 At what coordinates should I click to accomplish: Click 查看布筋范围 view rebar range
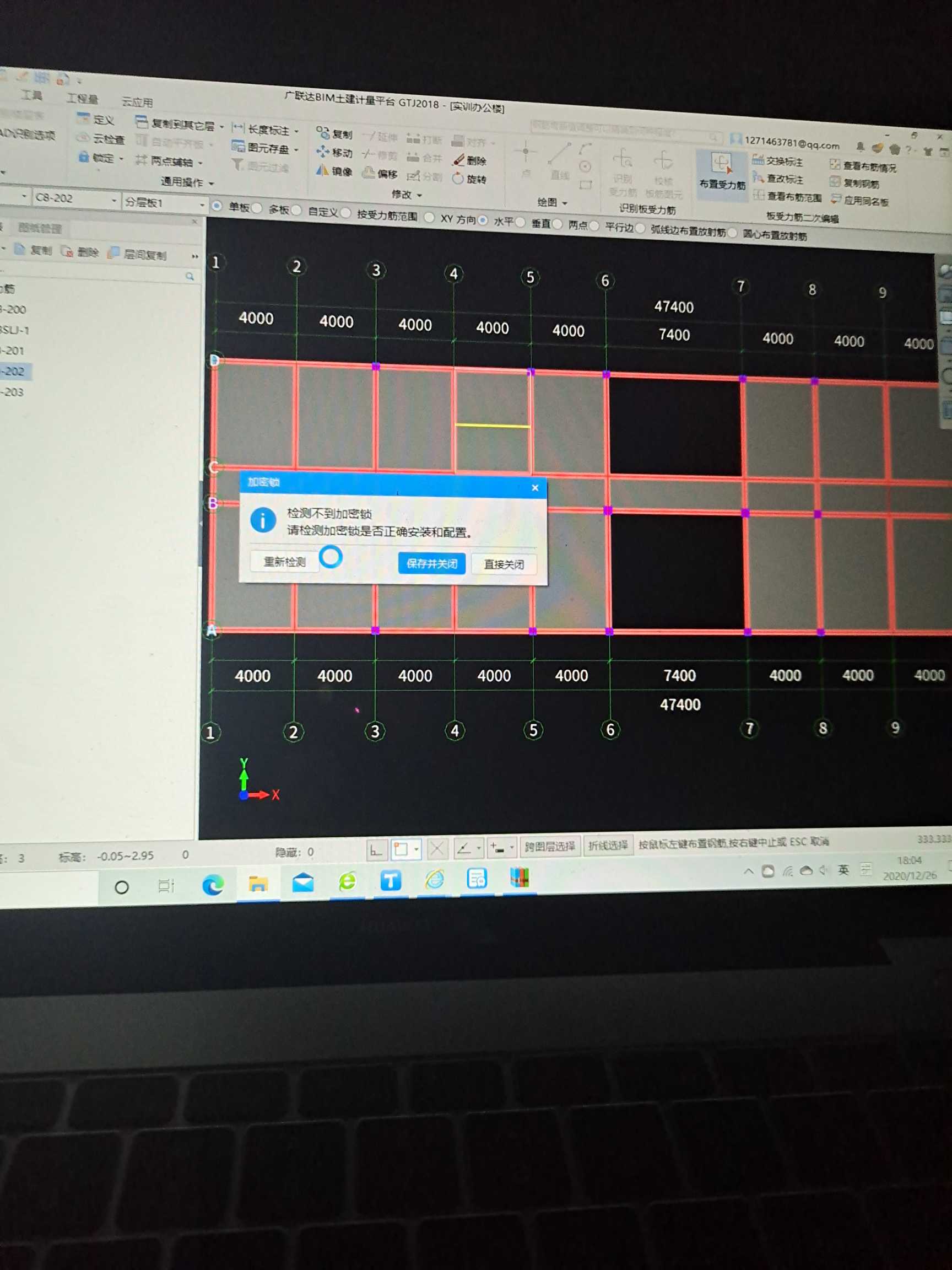[x=787, y=196]
